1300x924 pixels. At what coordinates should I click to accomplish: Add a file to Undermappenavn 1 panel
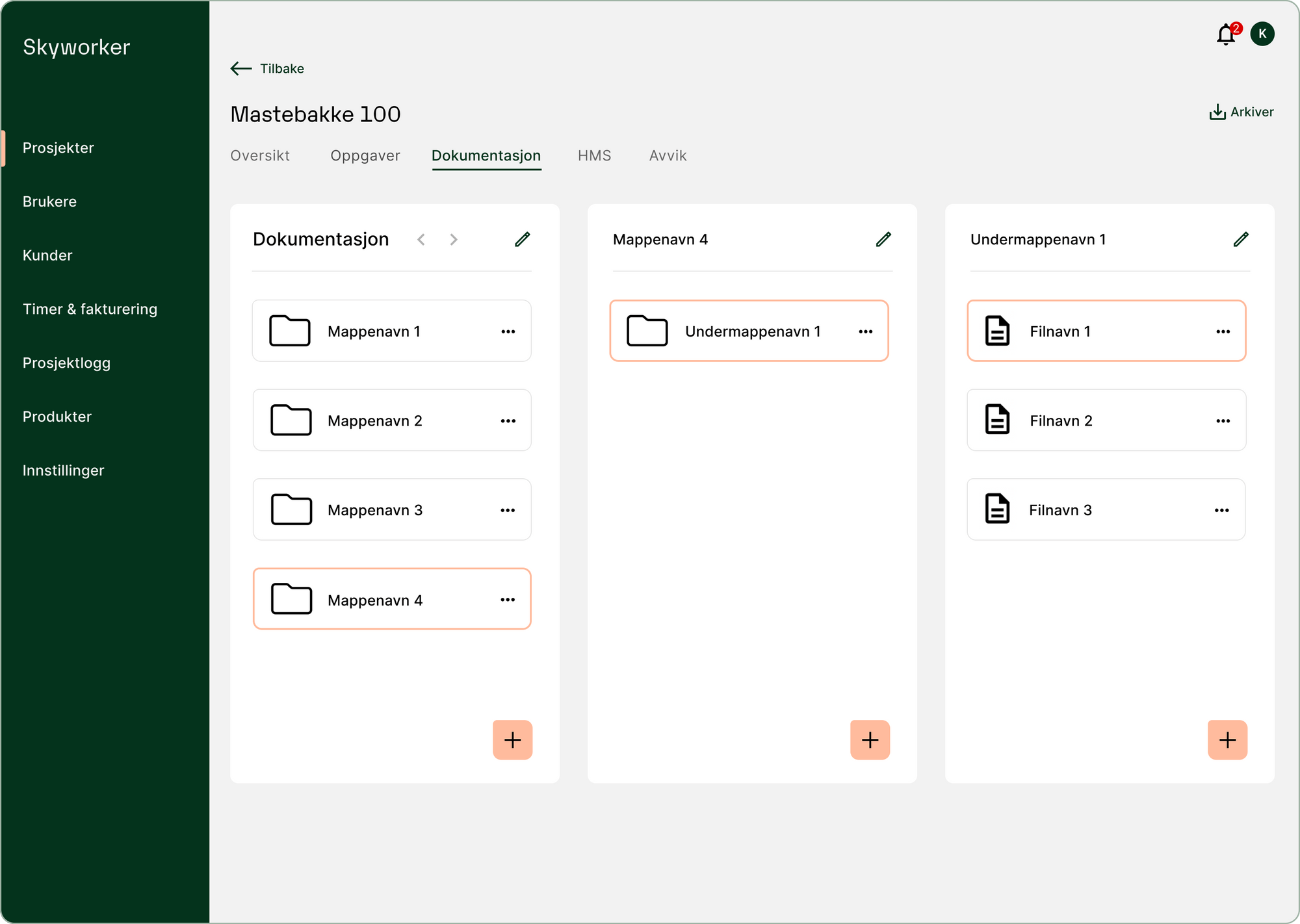(x=1227, y=739)
